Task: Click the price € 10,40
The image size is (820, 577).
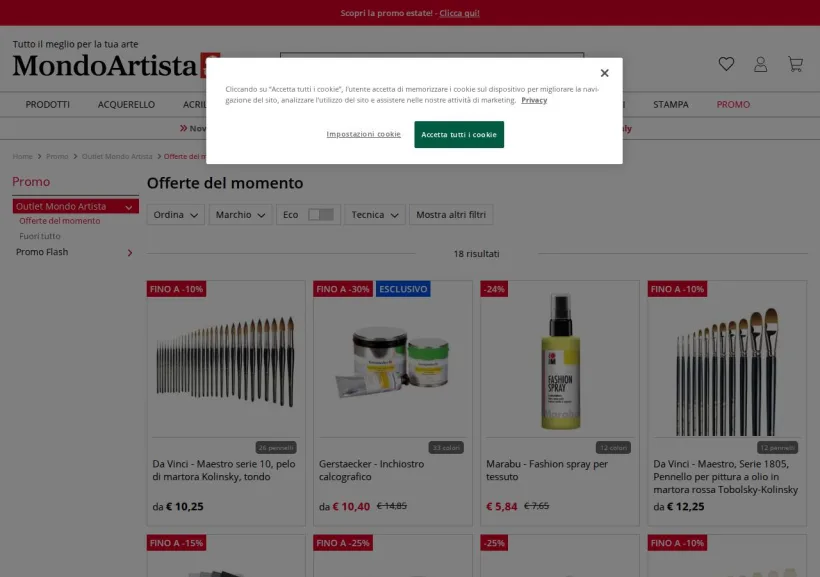Action: [x=351, y=506]
